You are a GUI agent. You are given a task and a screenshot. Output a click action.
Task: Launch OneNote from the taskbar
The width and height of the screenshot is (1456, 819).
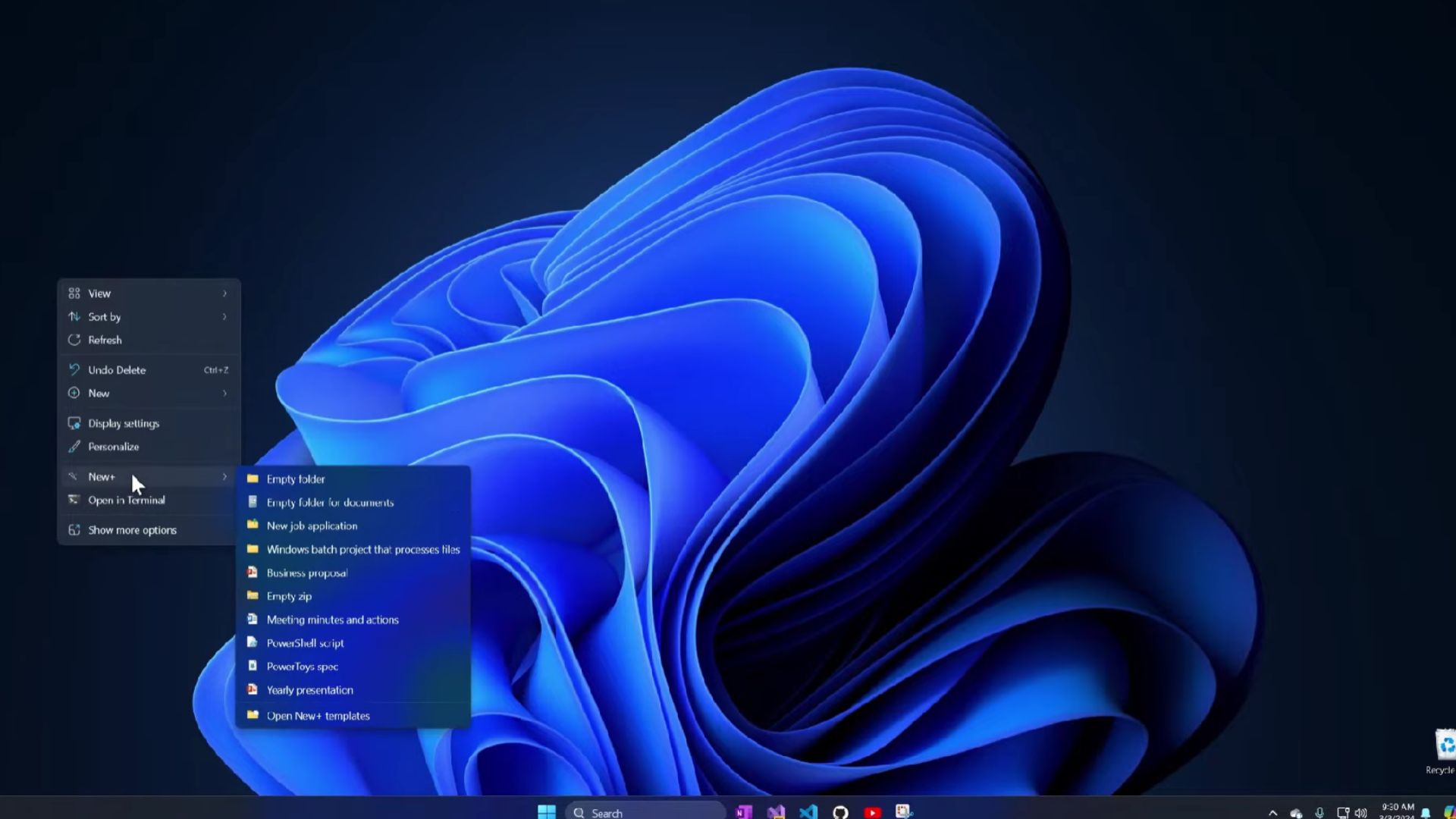pyautogui.click(x=744, y=811)
